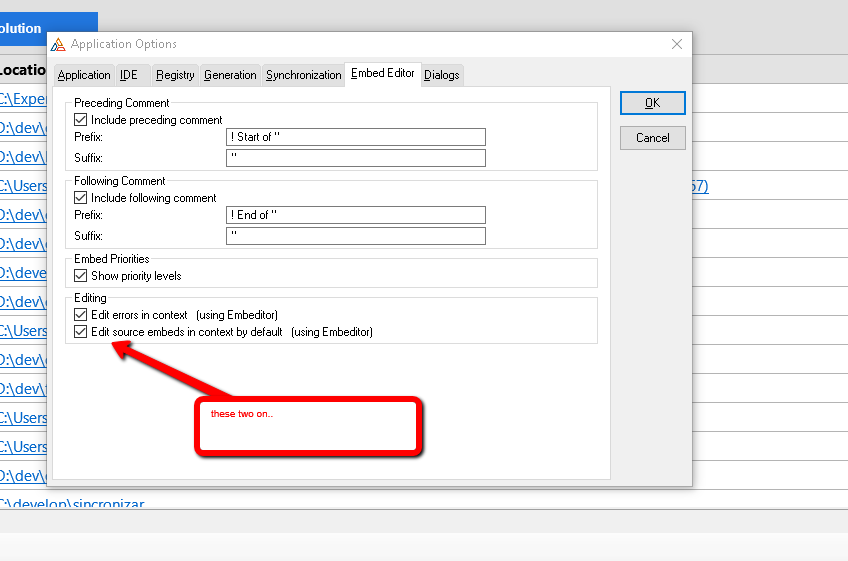Click the Following Comment Suffix field
Screen dimensions: 848x561
[355, 236]
